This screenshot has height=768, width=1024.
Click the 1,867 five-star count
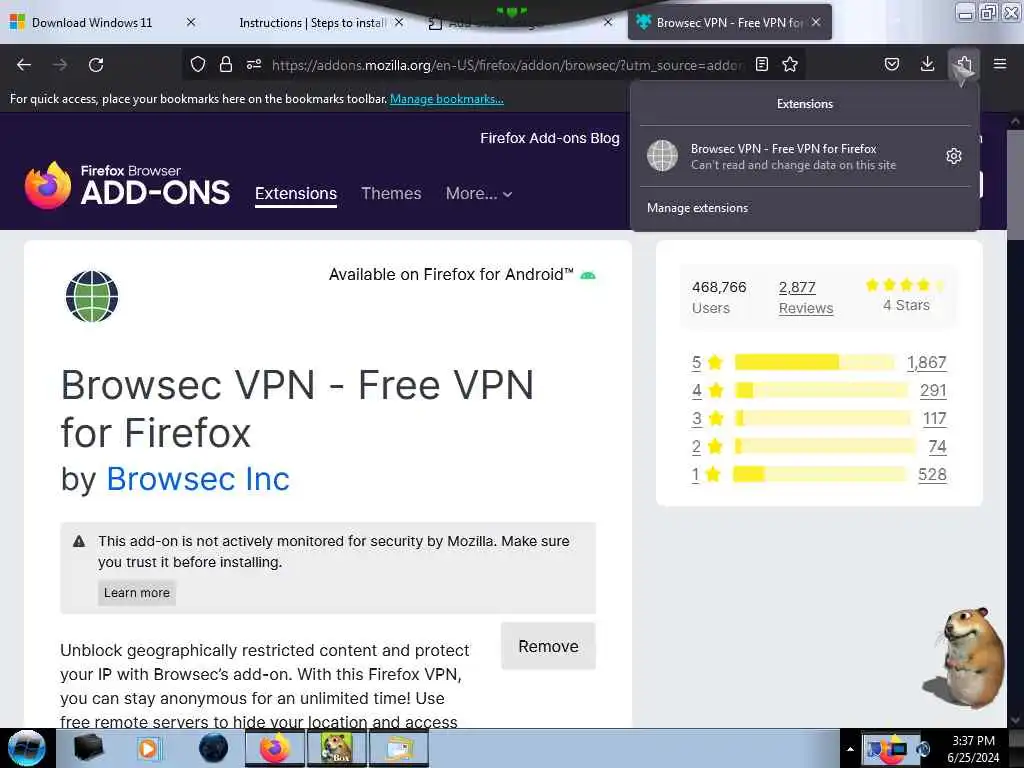(927, 362)
